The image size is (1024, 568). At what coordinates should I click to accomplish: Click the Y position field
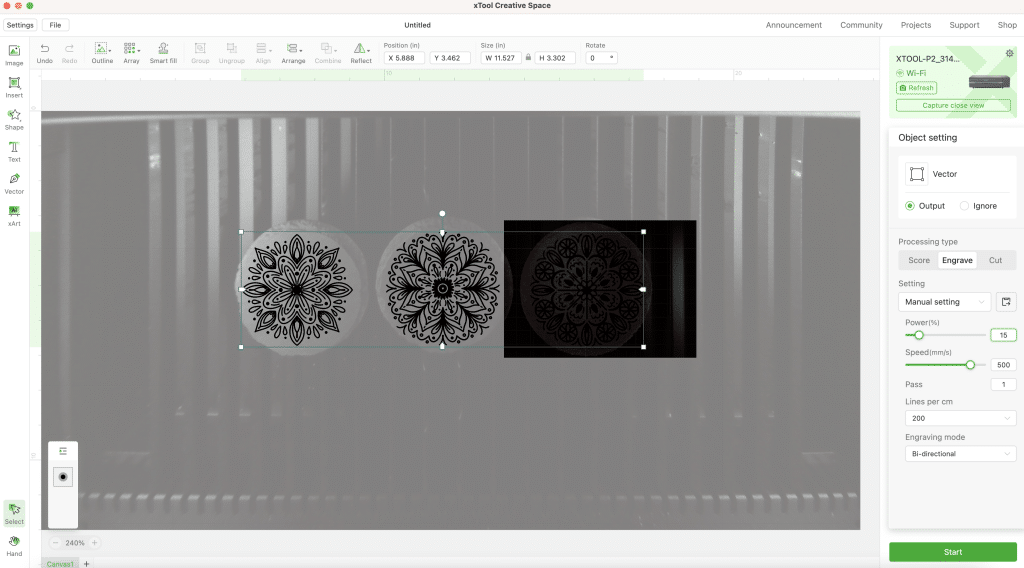(x=449, y=57)
